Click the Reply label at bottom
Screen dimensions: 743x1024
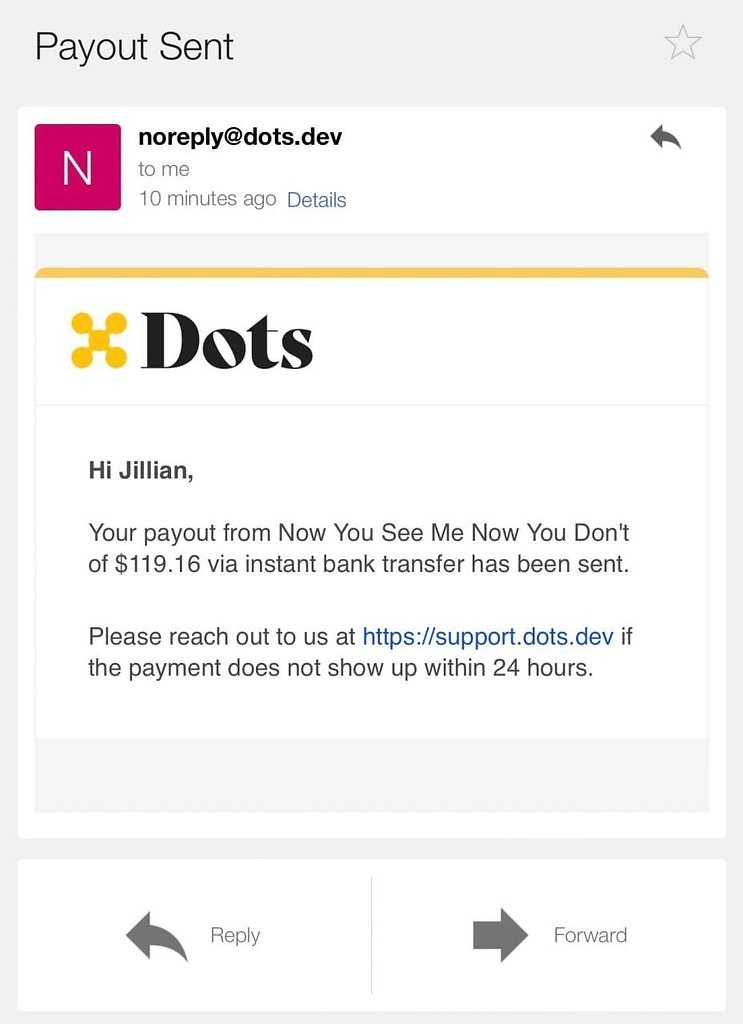click(235, 936)
